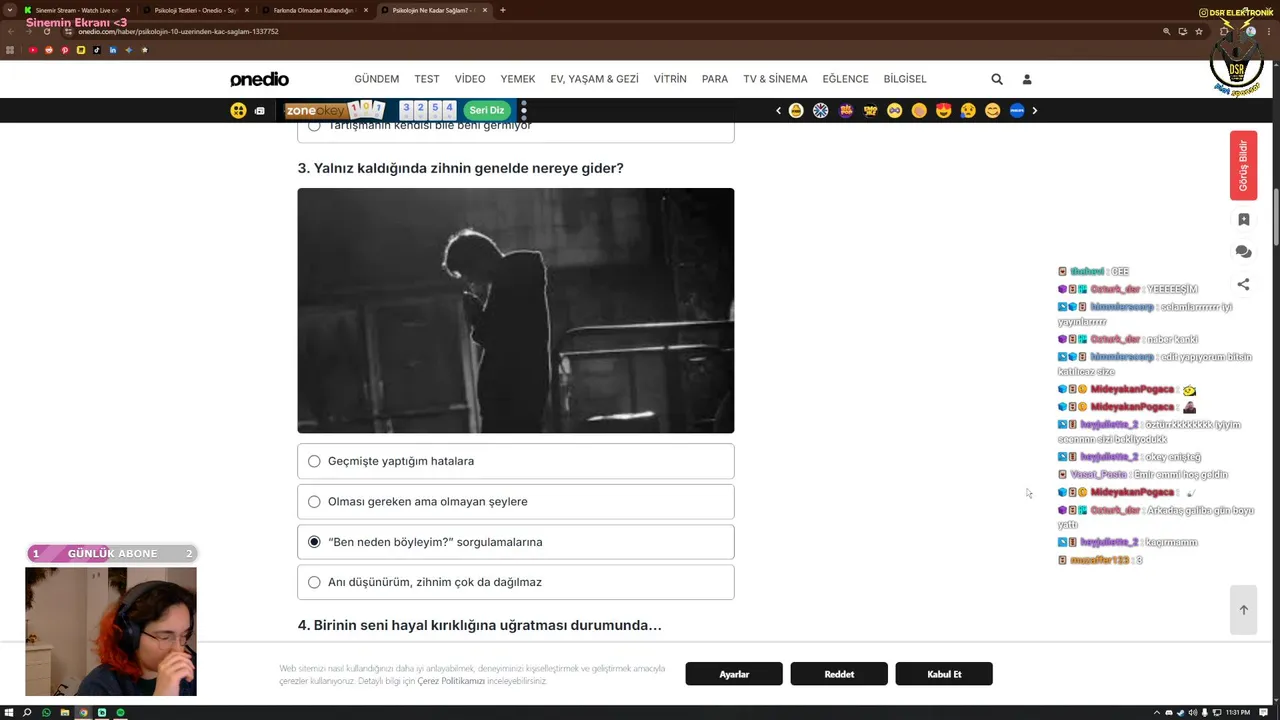Open the crying emoji channel

click(968, 110)
